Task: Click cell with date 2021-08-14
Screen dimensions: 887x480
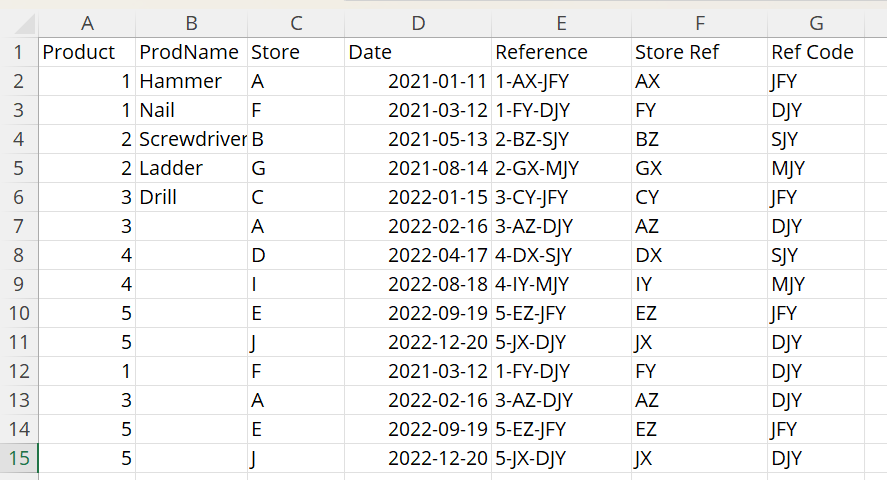Action: coord(417,168)
